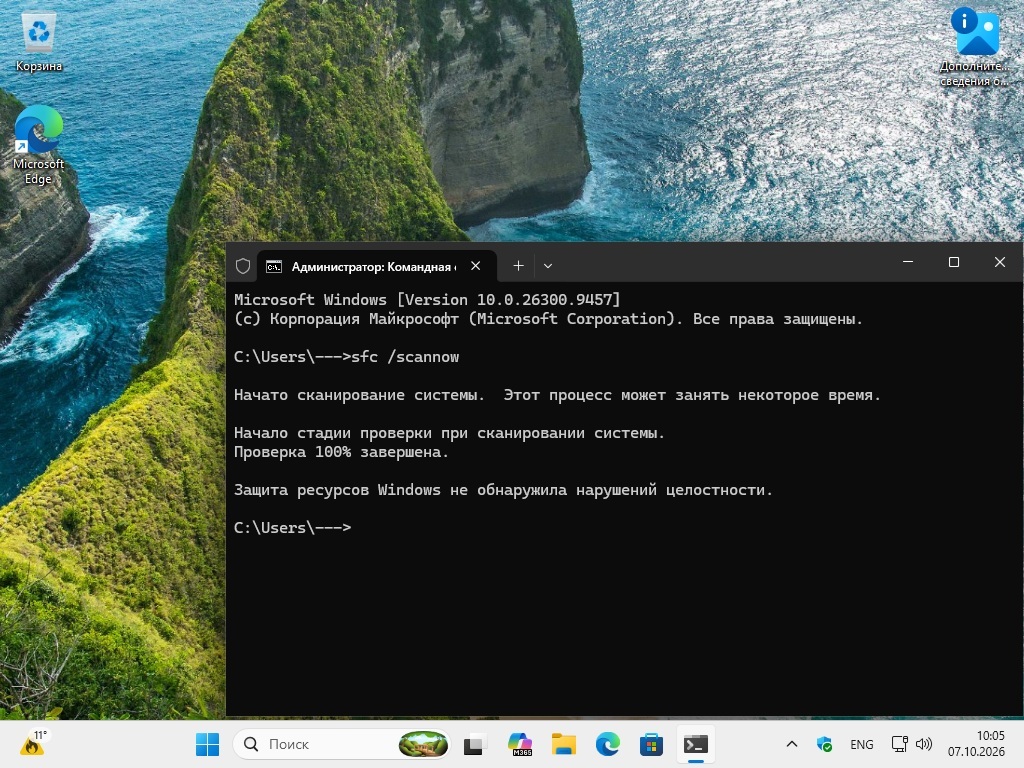This screenshot has height=768, width=1024.
Task: Open Task View on the taskbar
Action: coord(475,744)
